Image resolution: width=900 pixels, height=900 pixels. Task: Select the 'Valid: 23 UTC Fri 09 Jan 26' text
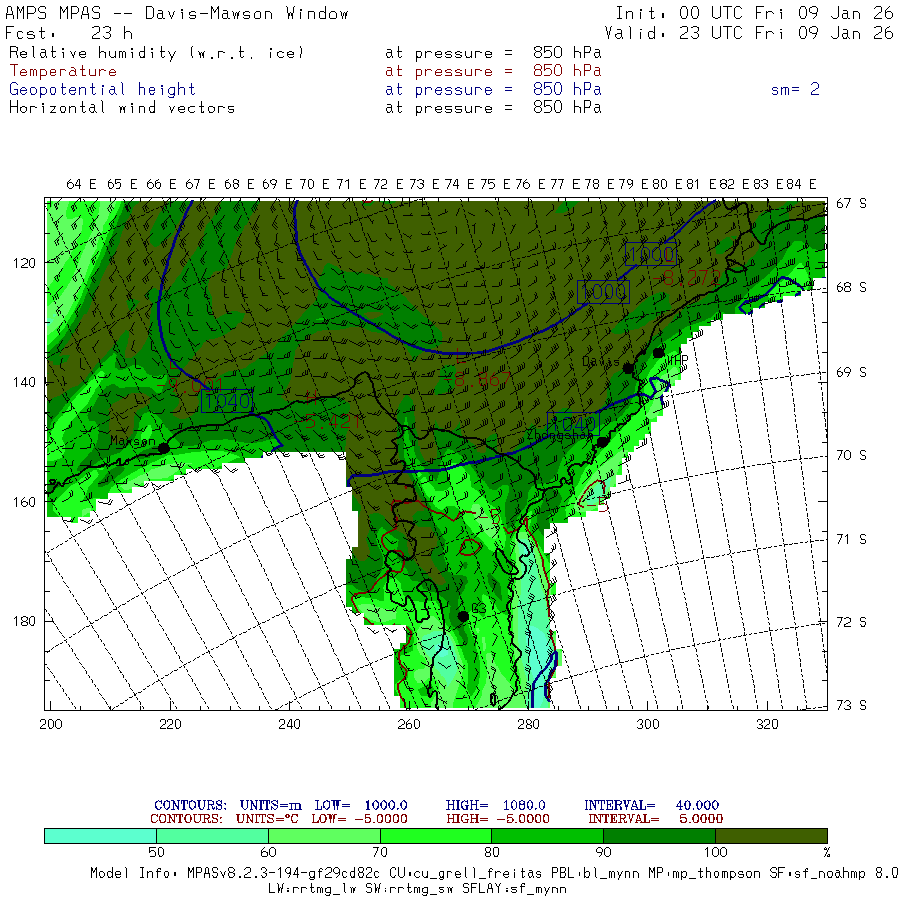tap(748, 33)
